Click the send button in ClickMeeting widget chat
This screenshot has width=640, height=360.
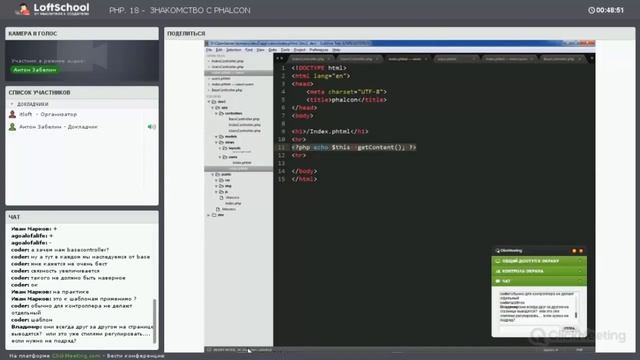569,328
